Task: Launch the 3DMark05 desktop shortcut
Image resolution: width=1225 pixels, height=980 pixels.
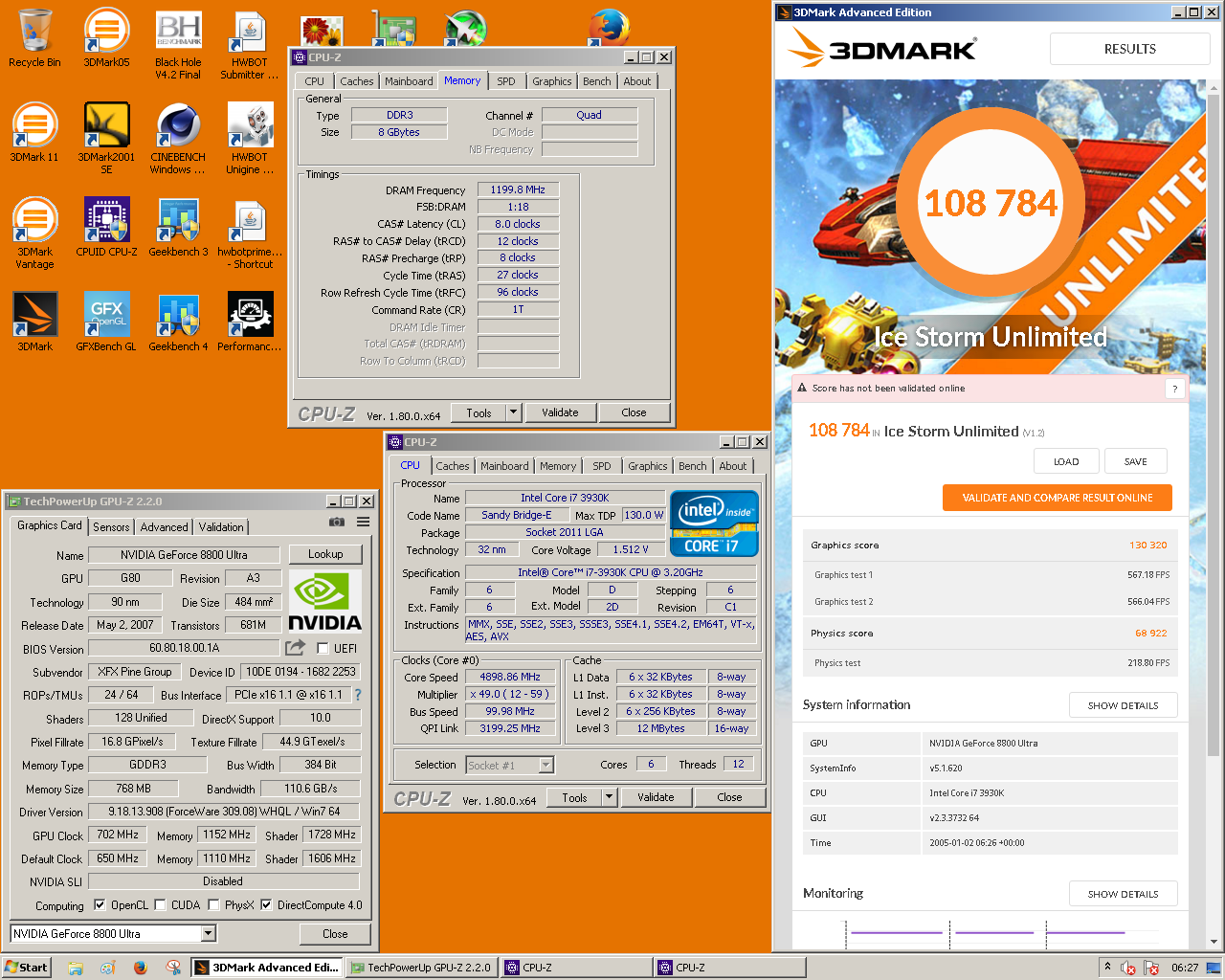Action: tap(106, 38)
